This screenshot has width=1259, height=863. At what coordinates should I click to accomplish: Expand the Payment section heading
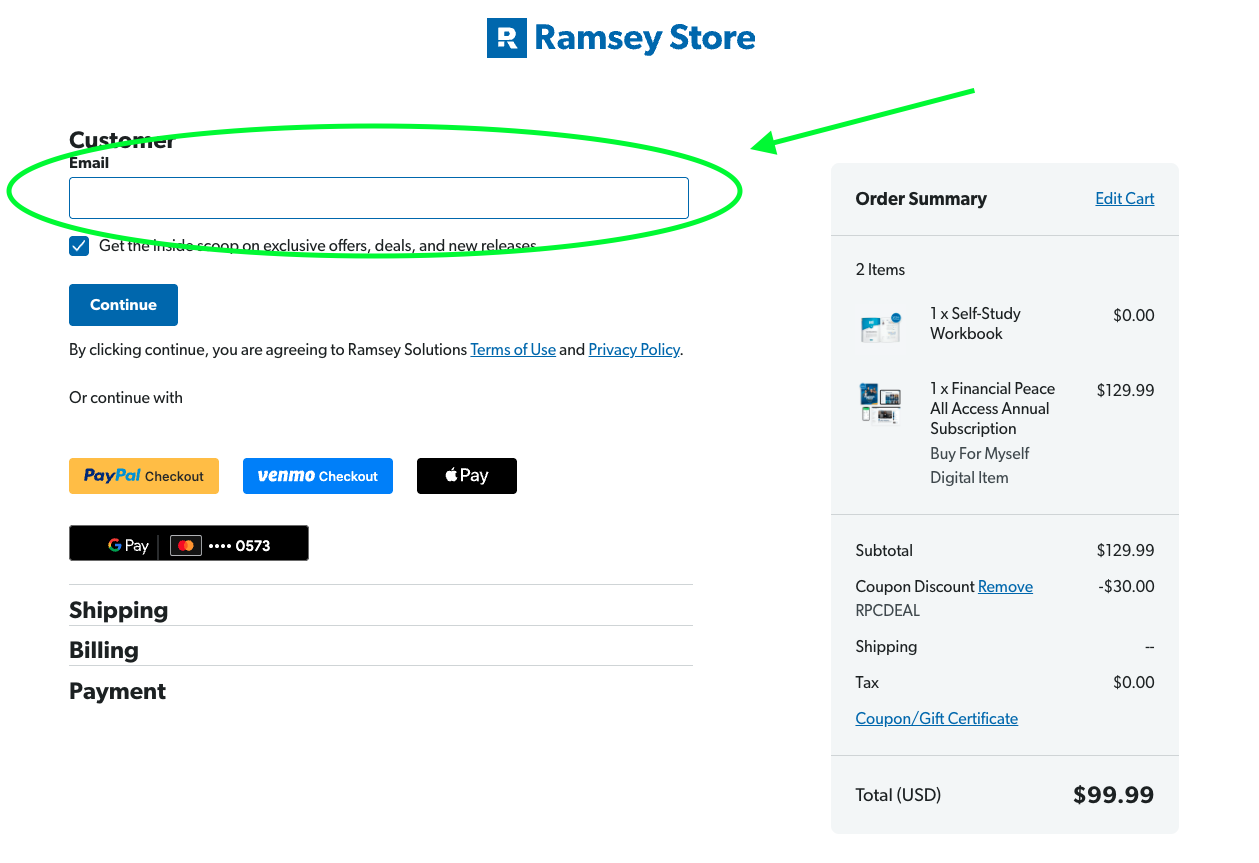(x=117, y=691)
